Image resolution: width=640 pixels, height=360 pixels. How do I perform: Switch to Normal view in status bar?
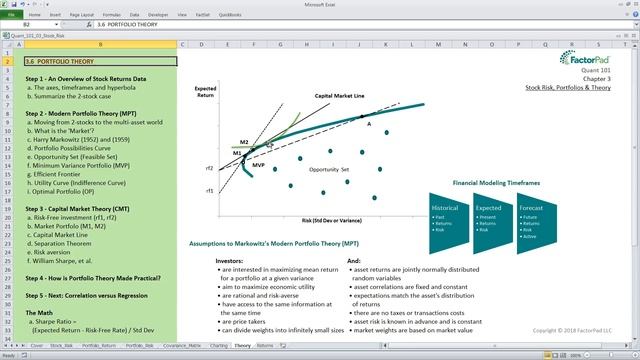[x=547, y=356]
